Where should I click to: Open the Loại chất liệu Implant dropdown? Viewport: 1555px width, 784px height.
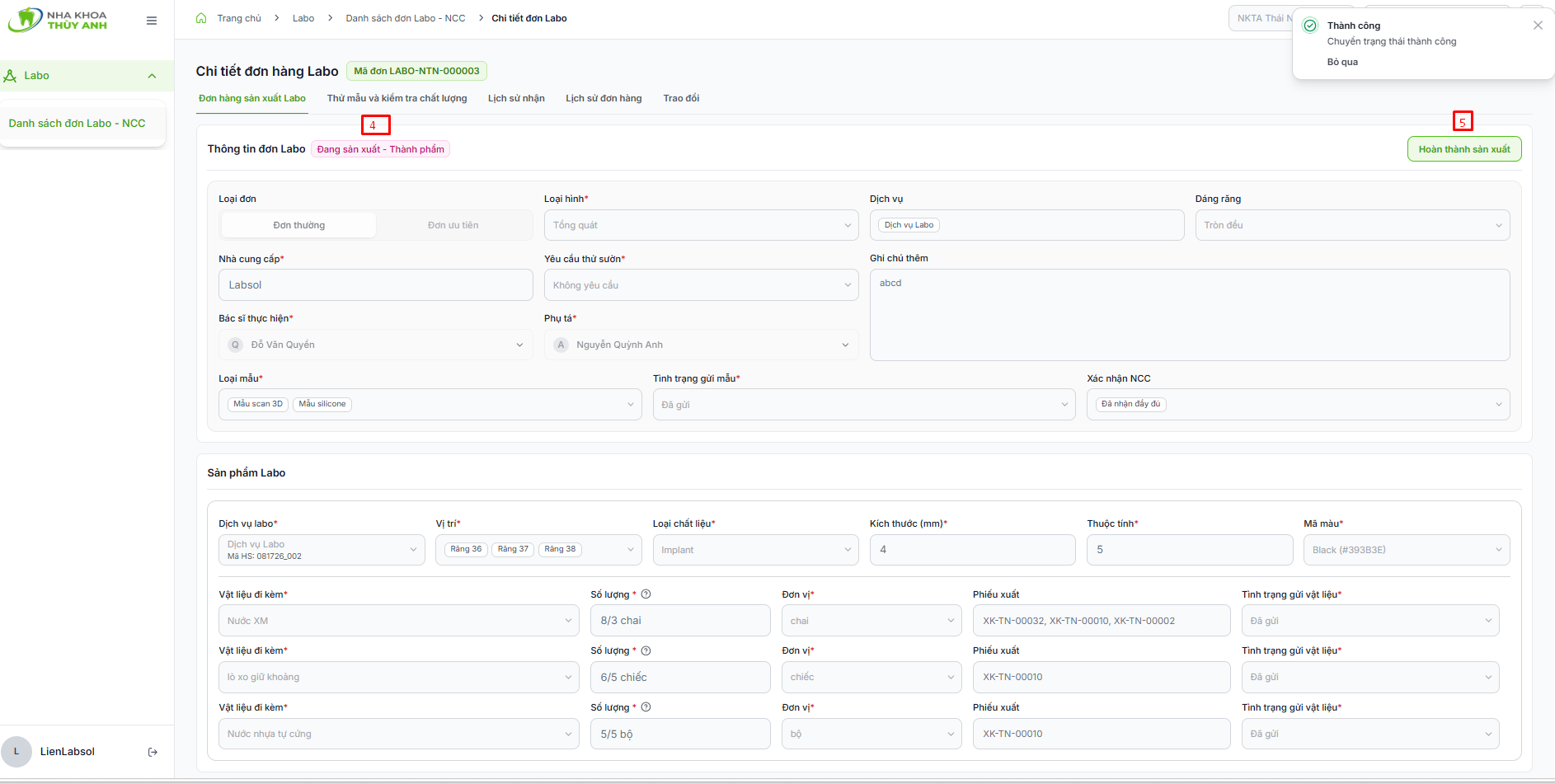click(x=755, y=550)
